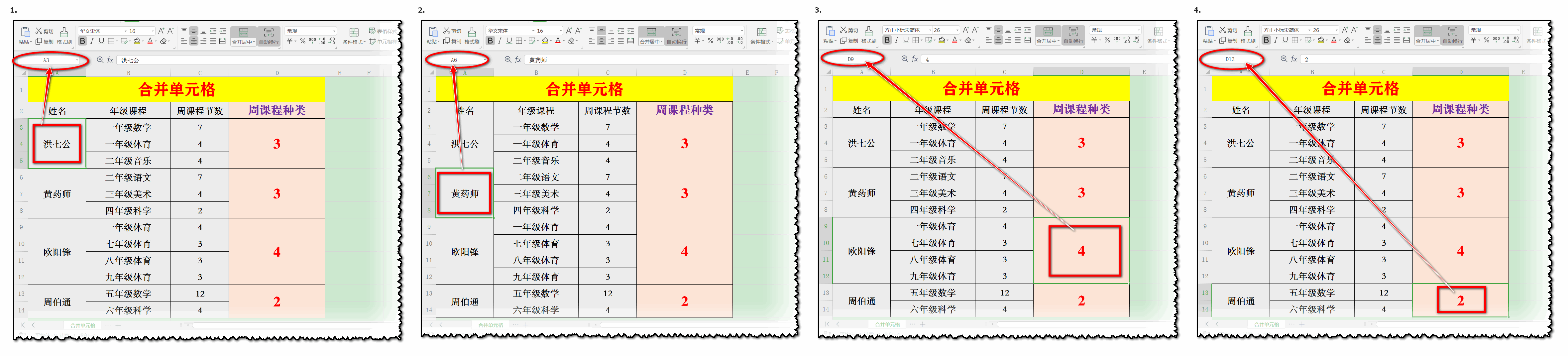Click decrease indent icon in screenshot 1
1568x356 pixels.
point(213,31)
